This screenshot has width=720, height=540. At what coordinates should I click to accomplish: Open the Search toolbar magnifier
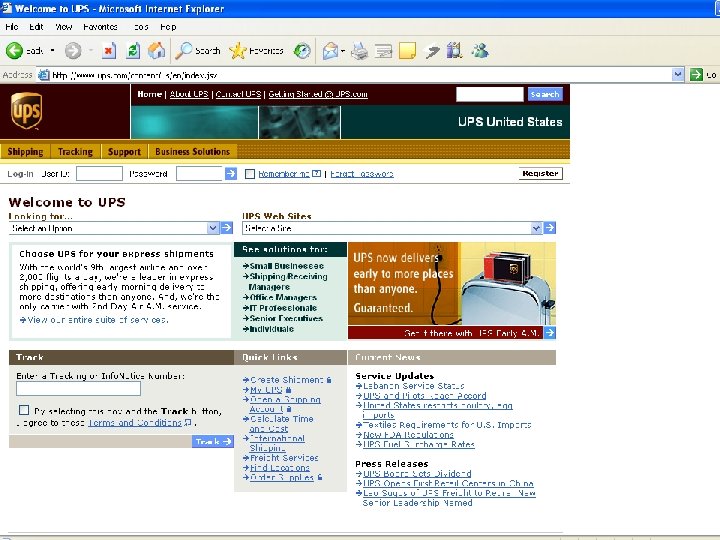184,51
